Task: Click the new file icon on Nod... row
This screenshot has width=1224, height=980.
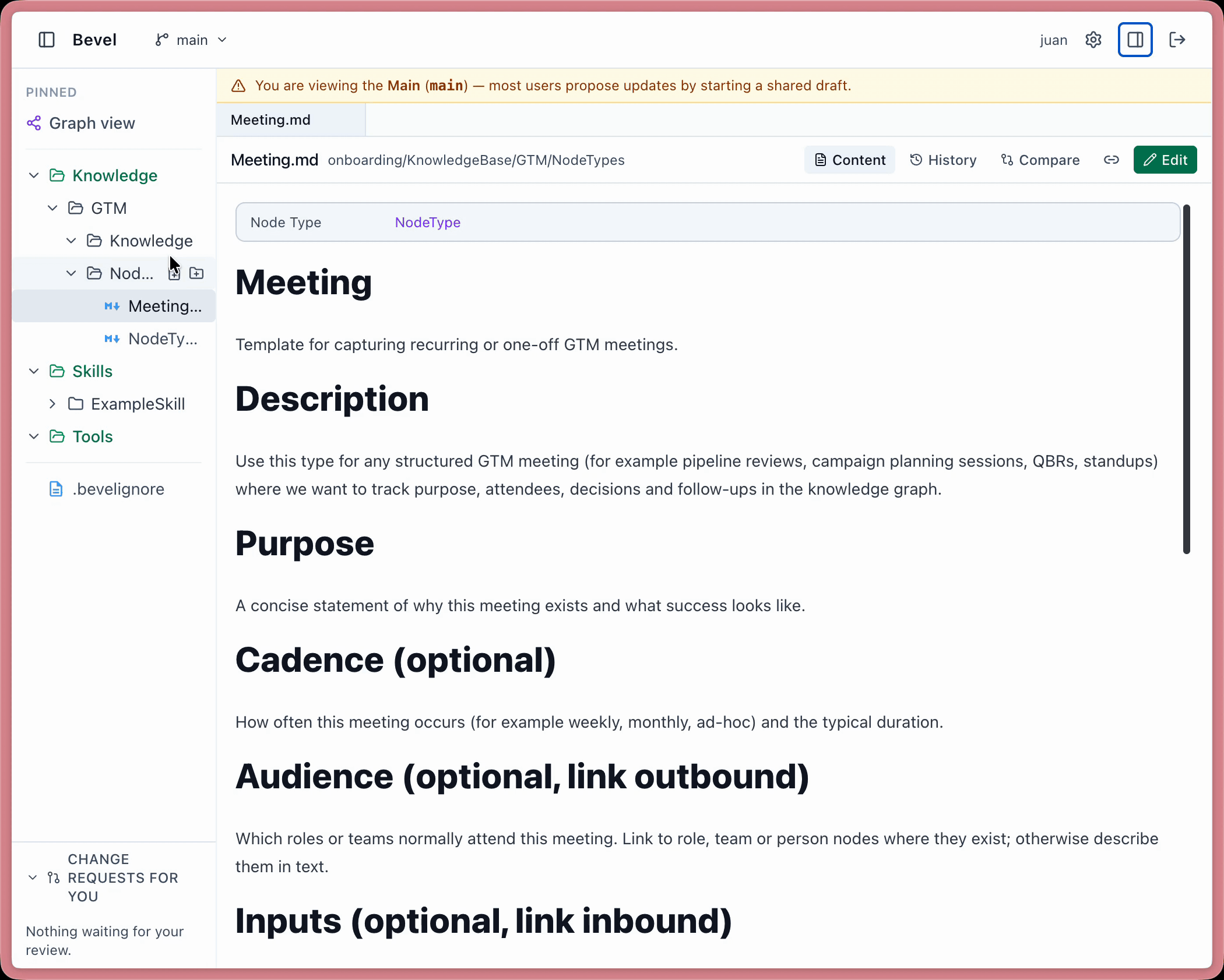Action: [174, 273]
